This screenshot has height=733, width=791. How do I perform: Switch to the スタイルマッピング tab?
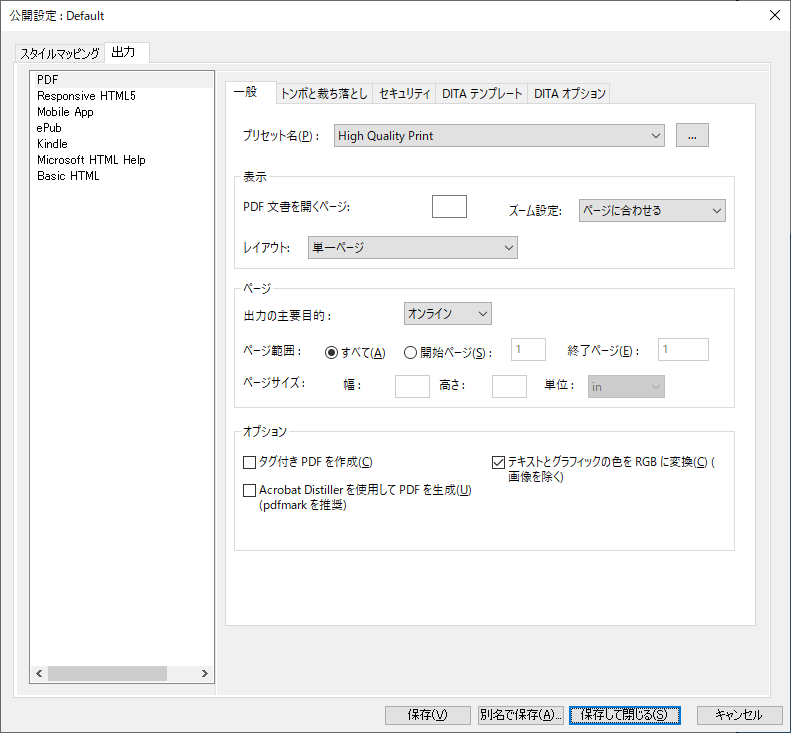pos(60,52)
